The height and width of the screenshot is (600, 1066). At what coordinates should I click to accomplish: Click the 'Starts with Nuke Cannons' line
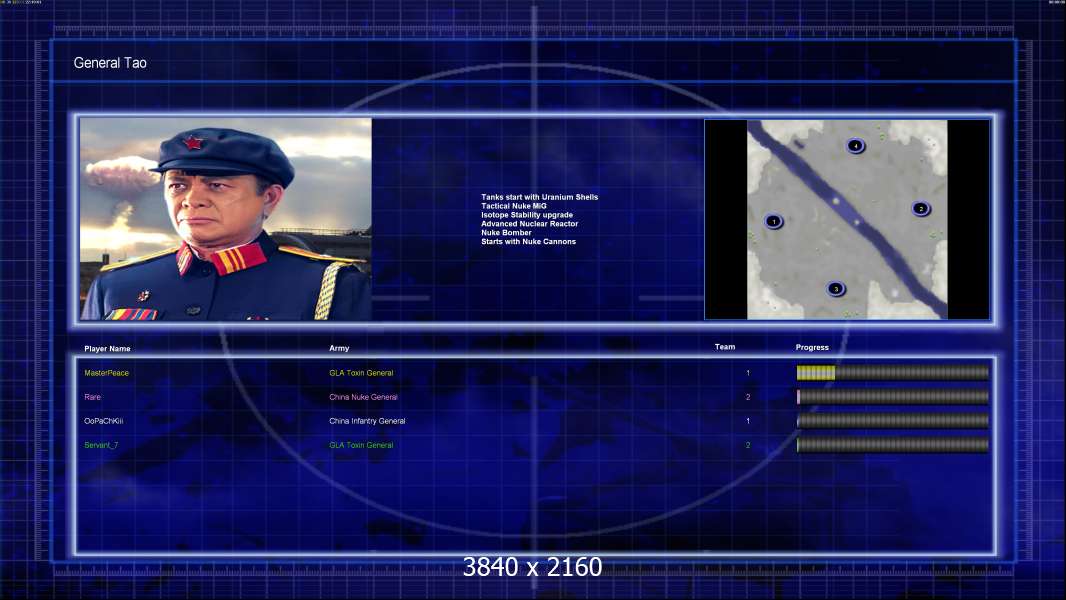point(528,241)
